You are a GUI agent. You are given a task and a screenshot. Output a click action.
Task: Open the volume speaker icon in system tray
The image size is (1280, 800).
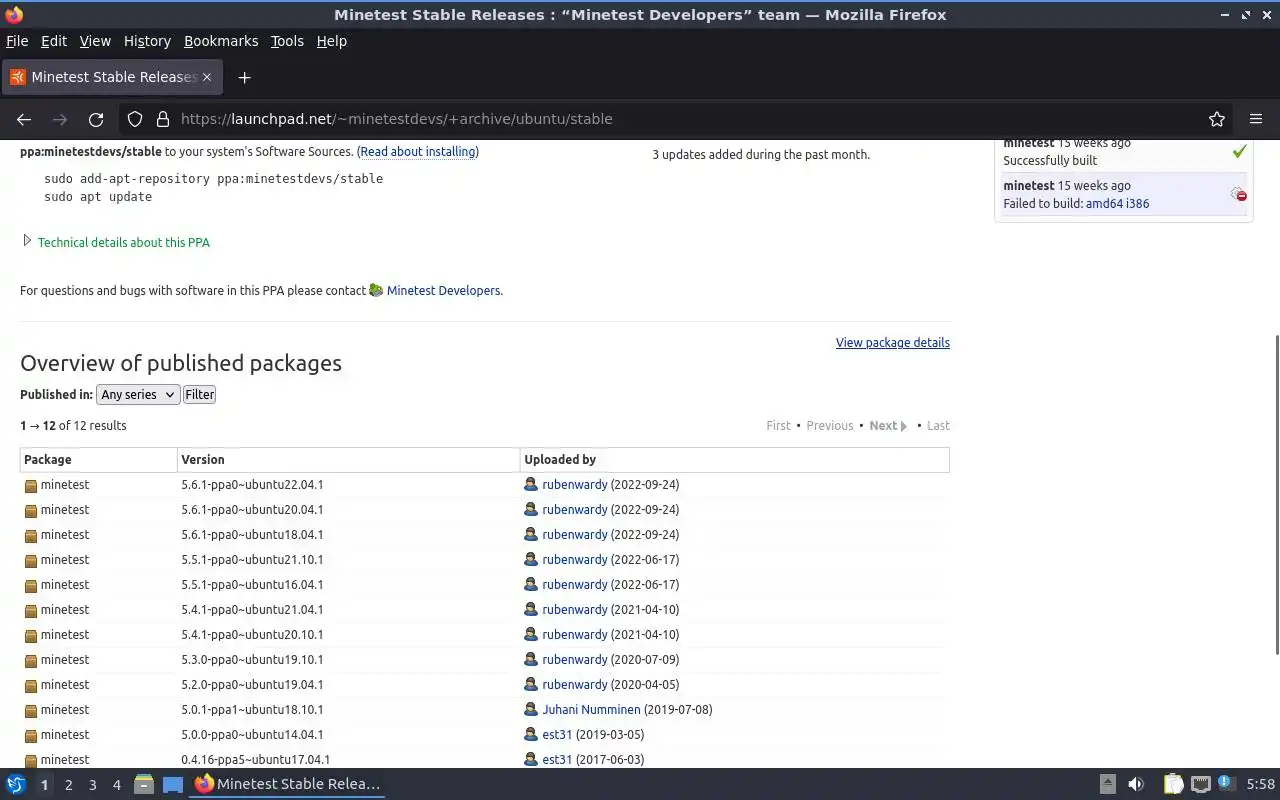[1136, 785]
